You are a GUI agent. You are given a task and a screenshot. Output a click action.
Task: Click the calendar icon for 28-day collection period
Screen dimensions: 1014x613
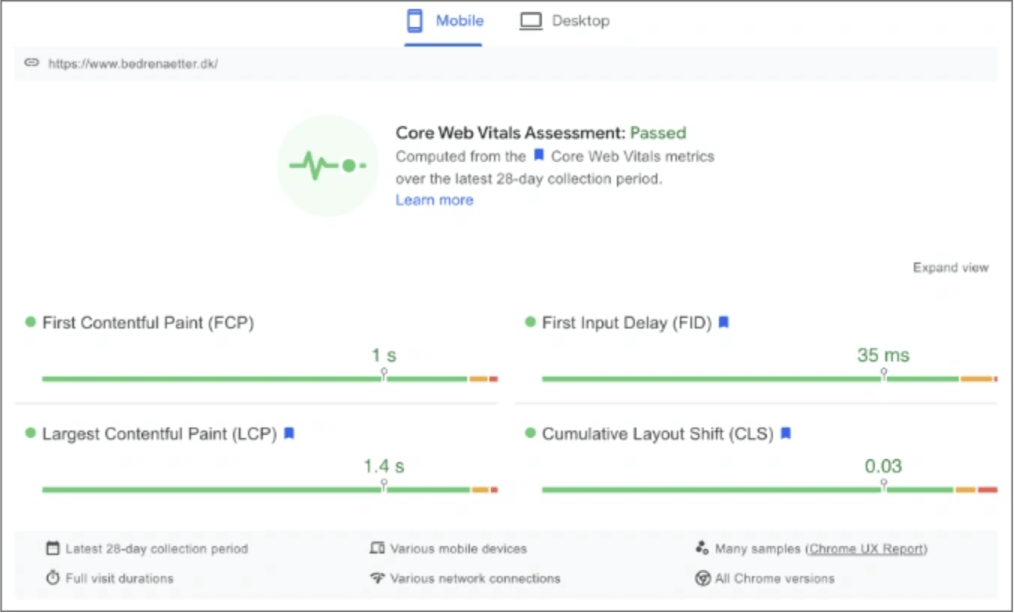click(x=53, y=549)
